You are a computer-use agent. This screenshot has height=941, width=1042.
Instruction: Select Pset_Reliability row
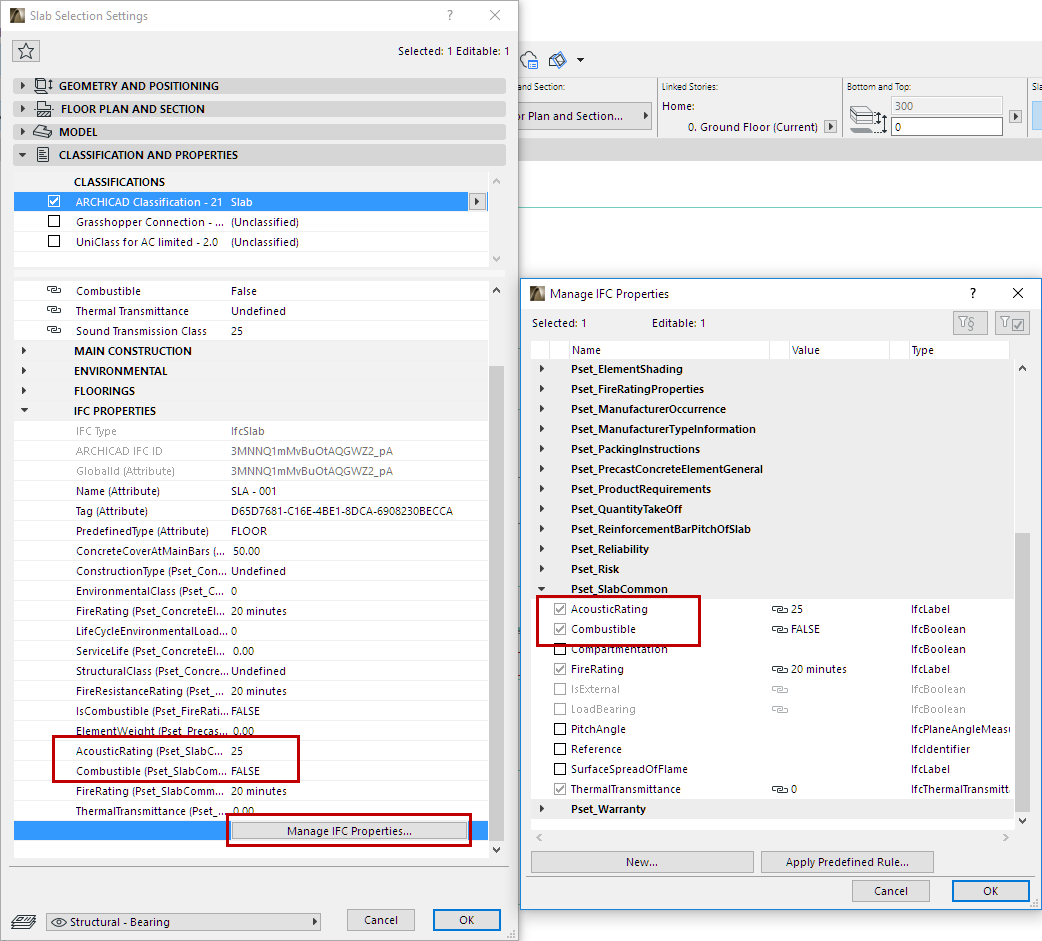tap(773, 549)
